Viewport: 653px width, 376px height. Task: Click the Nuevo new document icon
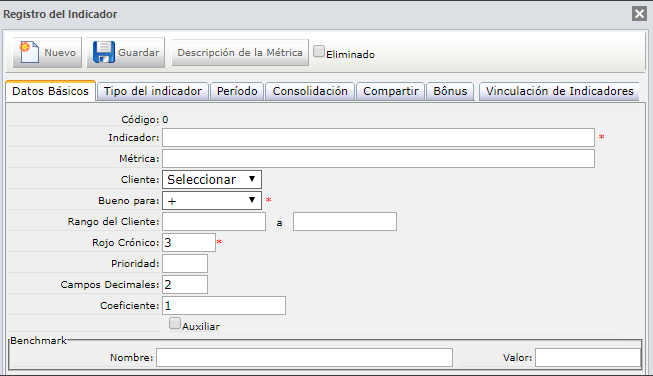[x=30, y=52]
